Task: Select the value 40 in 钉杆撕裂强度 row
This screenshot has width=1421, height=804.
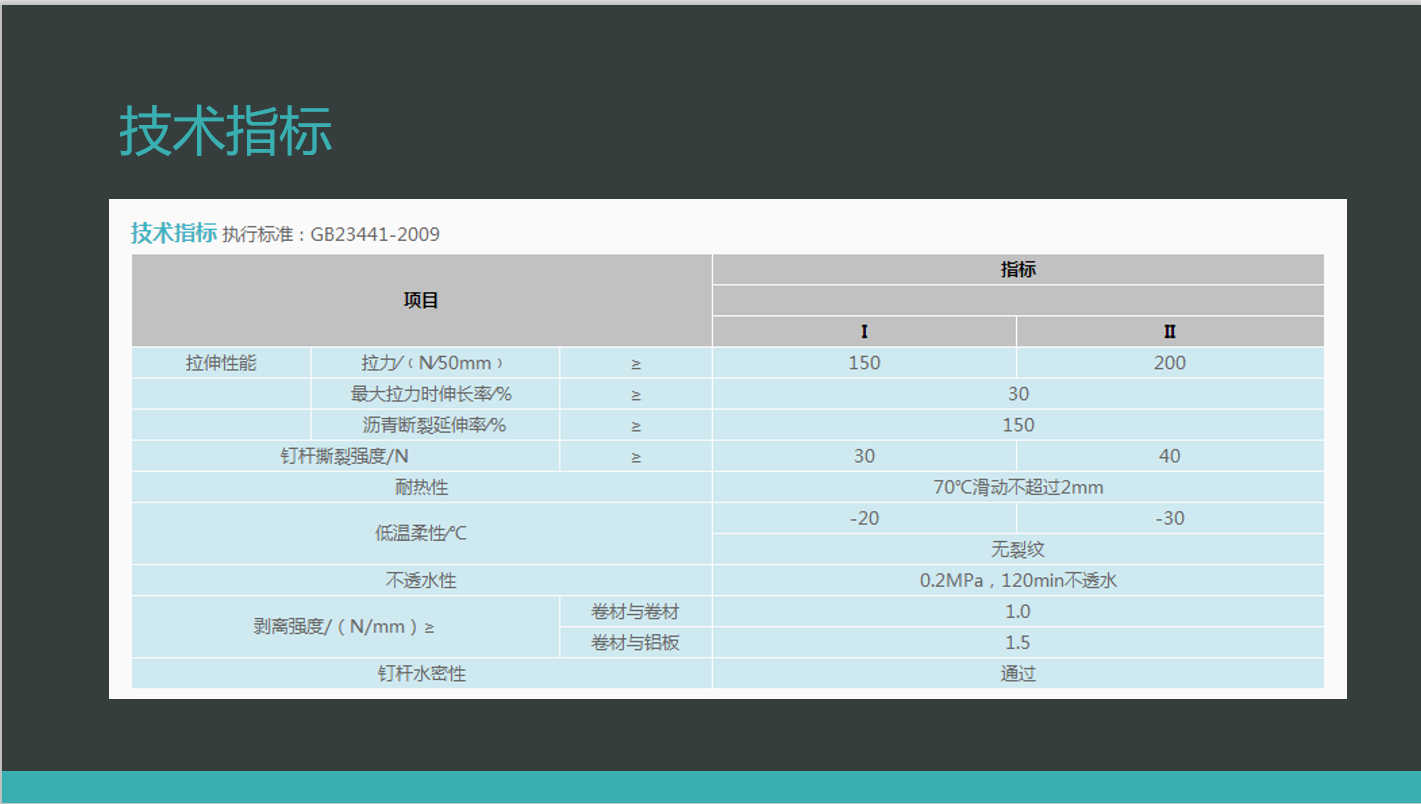Action: pyautogui.click(x=1170, y=456)
